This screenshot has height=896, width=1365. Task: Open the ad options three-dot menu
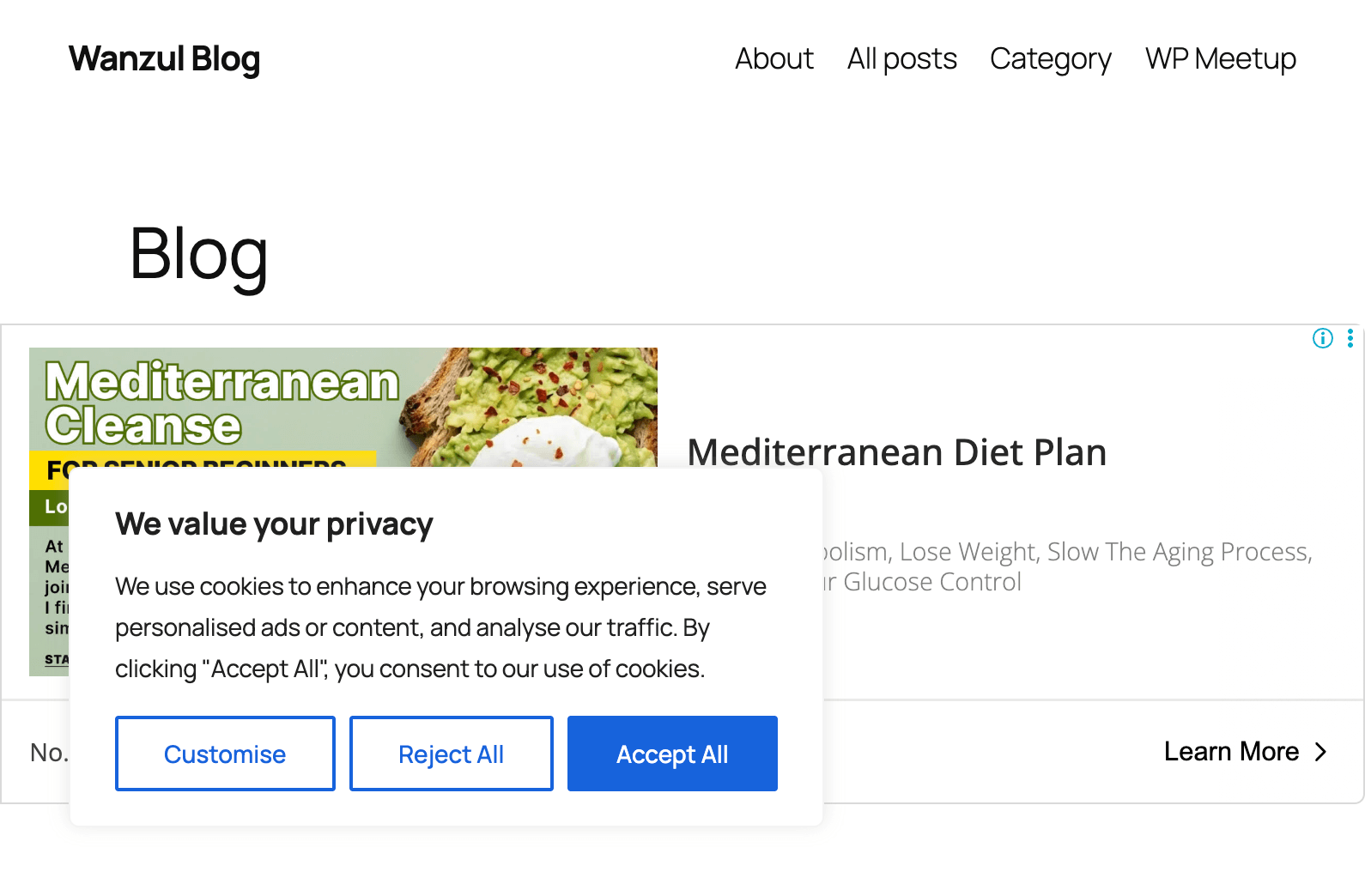(x=1350, y=338)
